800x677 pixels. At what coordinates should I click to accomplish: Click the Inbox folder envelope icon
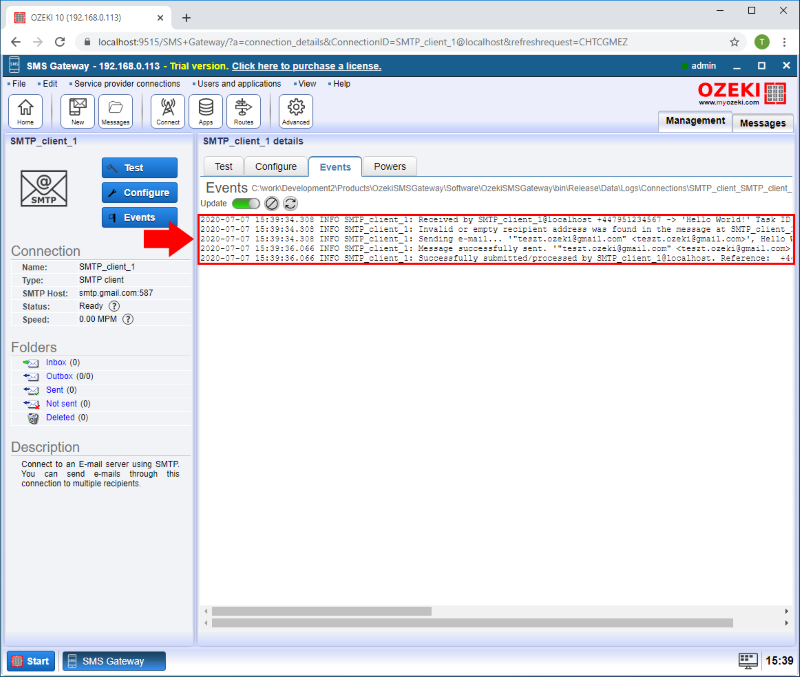(x=31, y=363)
